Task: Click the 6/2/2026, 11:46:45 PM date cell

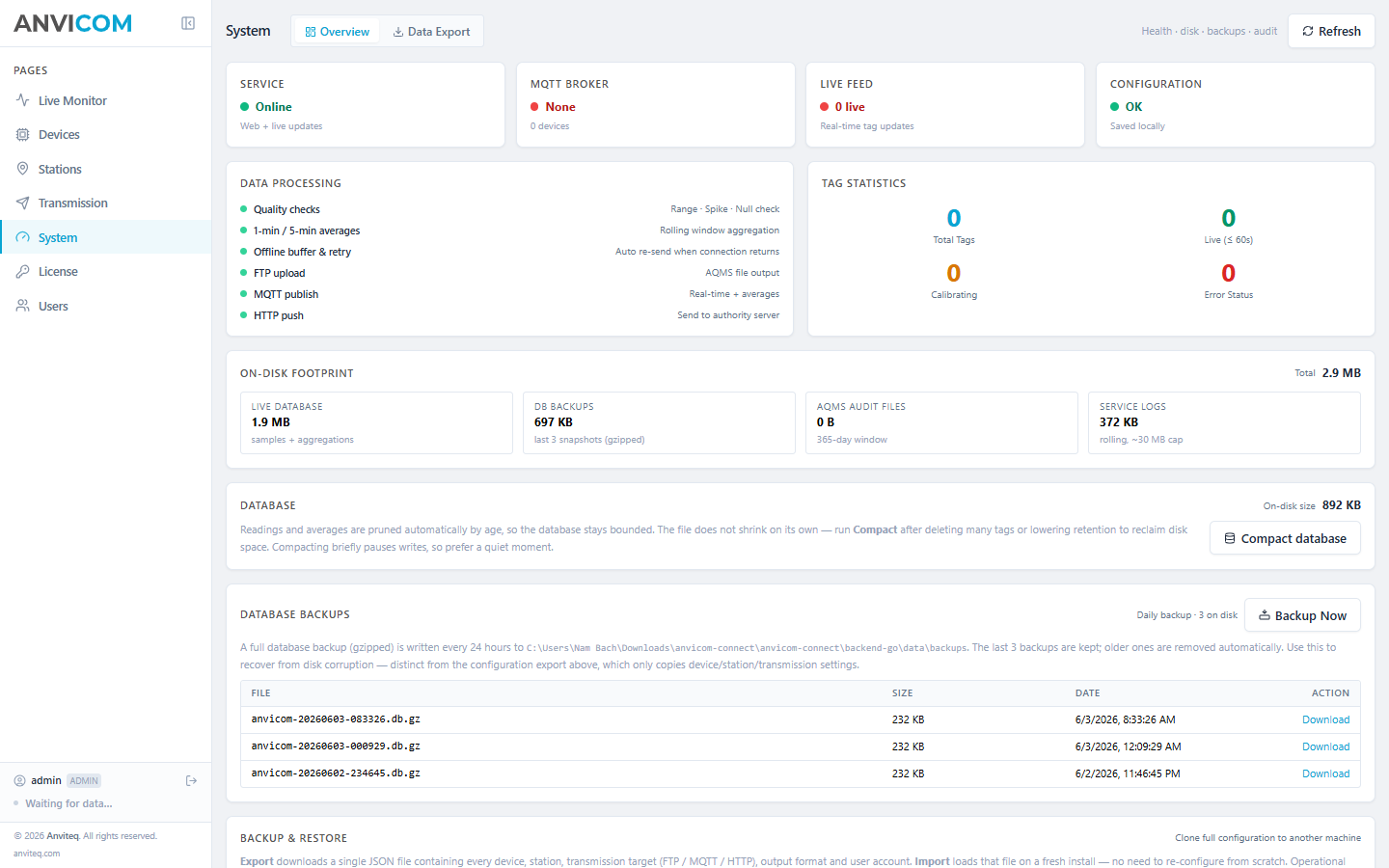Action: pos(1128,773)
